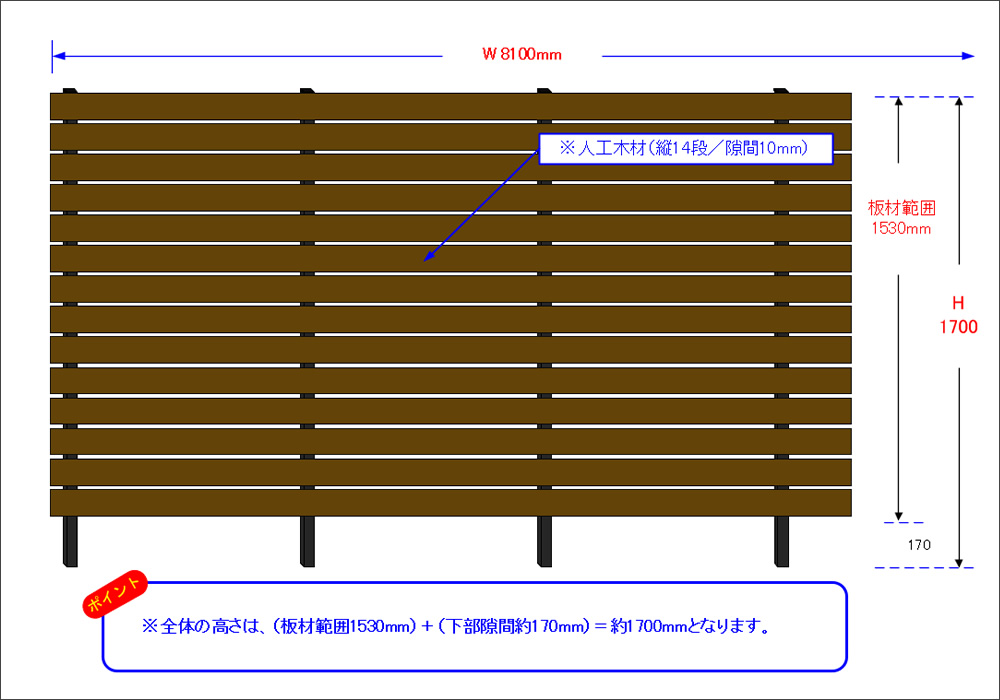Click the tip of the blue callout arrow

[426, 259]
